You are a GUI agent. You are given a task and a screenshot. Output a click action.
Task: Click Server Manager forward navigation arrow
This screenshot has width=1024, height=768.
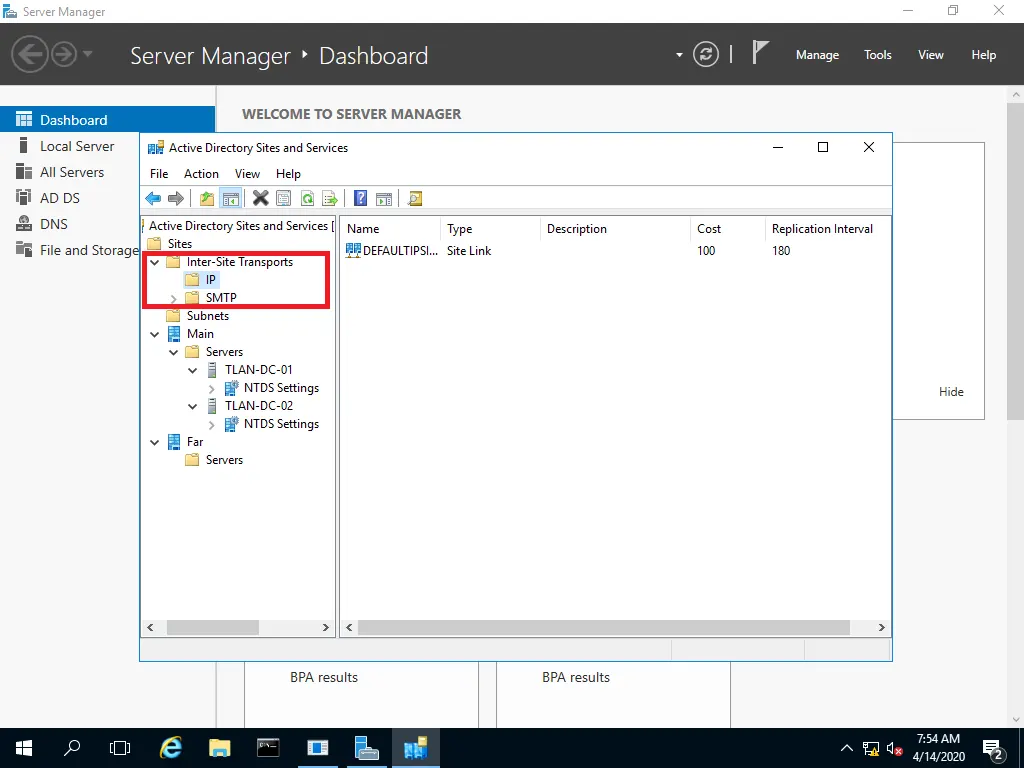pyautogui.click(x=64, y=54)
